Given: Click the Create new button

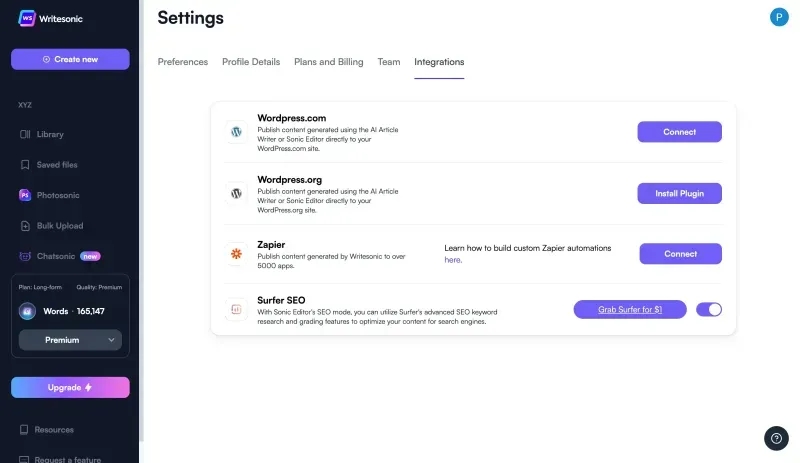Looking at the screenshot, I should pyautogui.click(x=70, y=59).
